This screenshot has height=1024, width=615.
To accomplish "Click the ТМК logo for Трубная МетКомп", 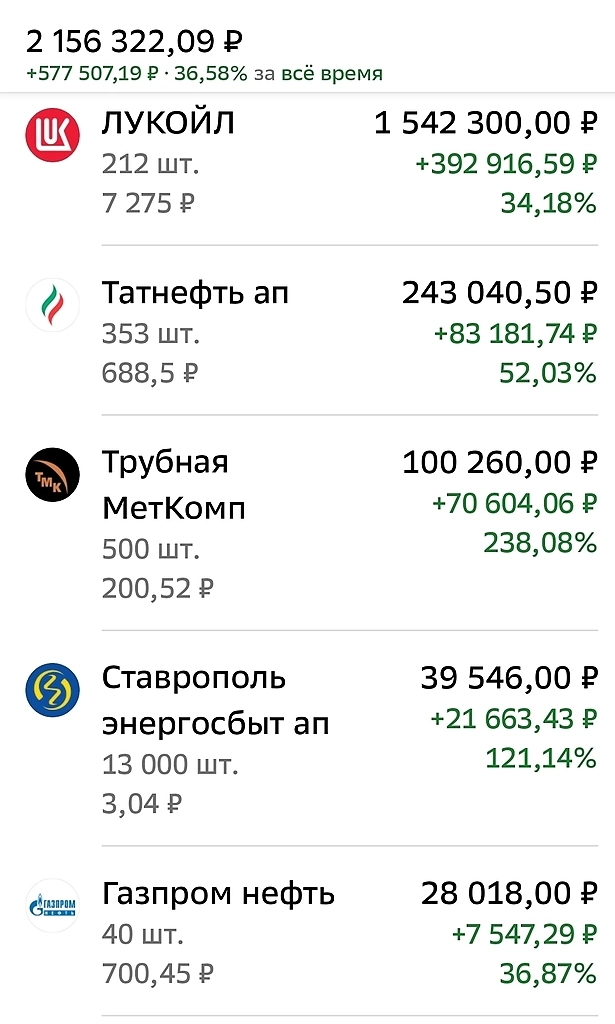I will coord(51,476).
